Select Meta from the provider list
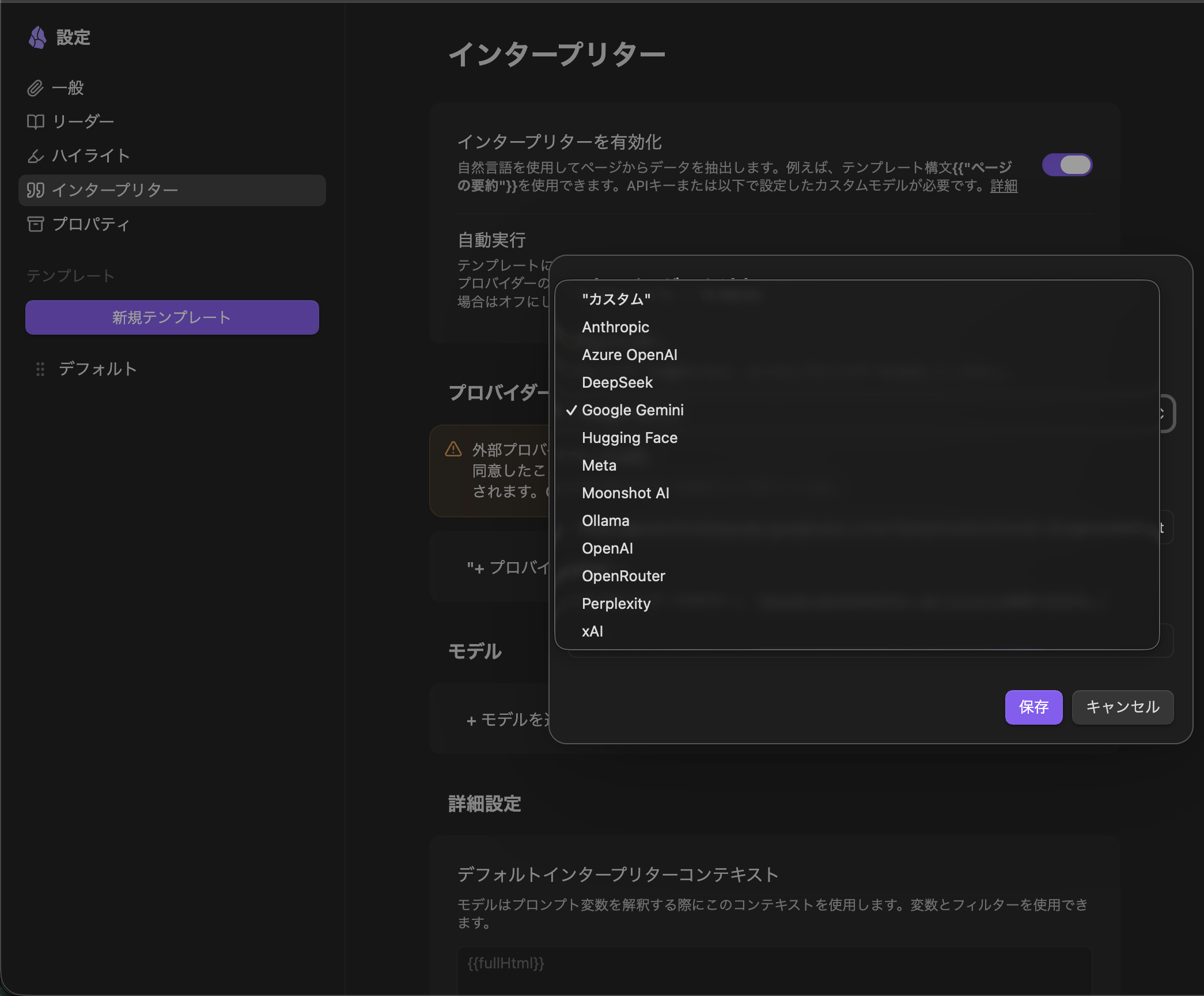This screenshot has height=996, width=1204. click(857, 465)
